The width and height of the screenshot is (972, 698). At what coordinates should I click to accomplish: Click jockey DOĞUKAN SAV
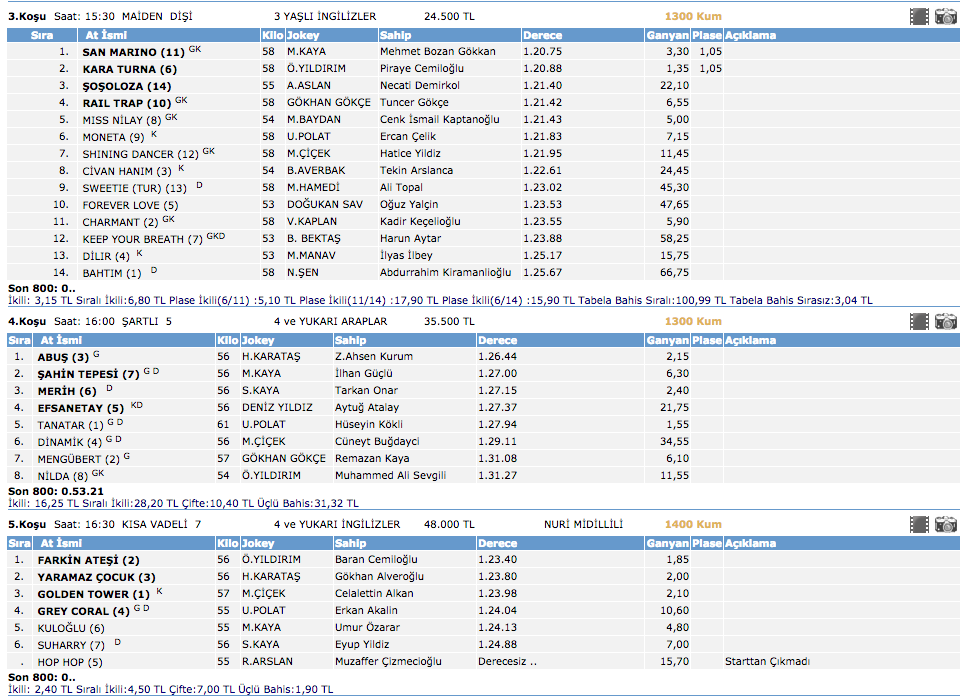324,205
